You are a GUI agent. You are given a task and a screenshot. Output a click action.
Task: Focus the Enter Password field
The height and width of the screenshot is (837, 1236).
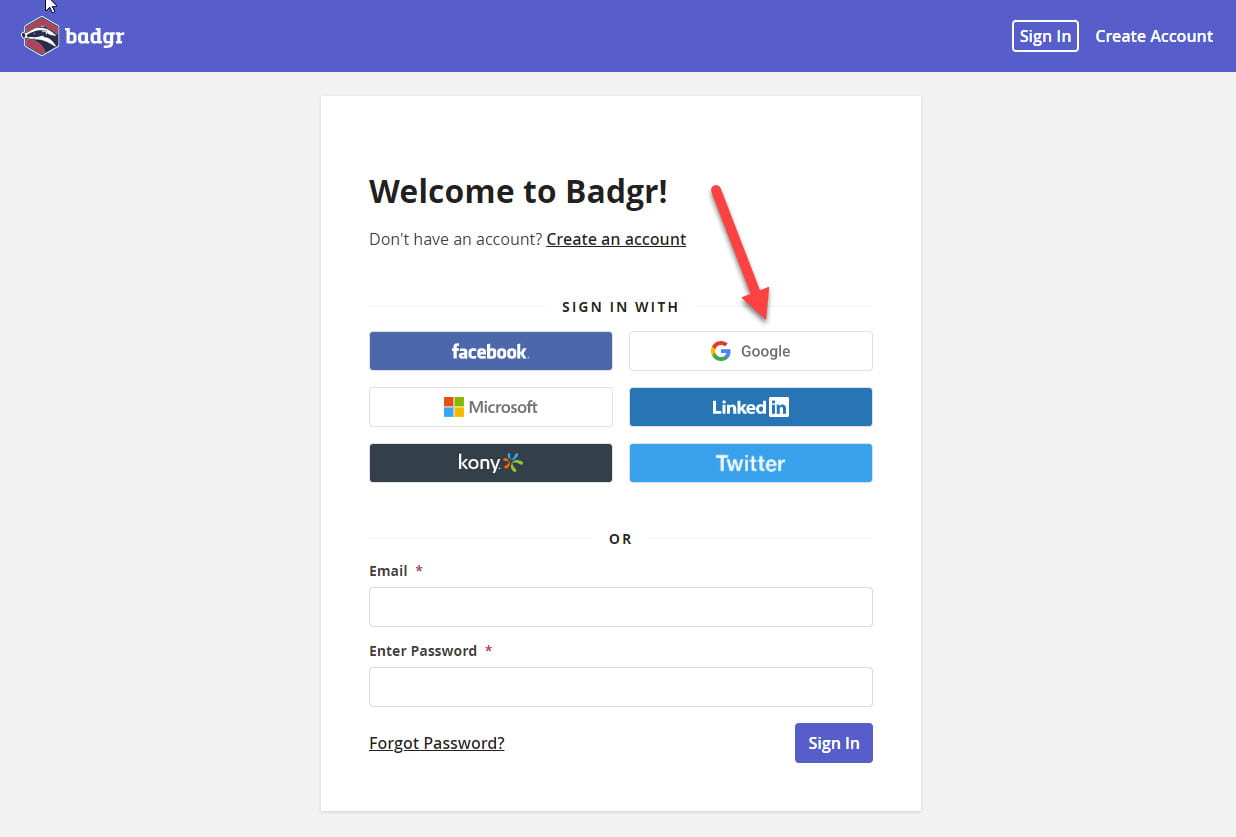(x=621, y=687)
